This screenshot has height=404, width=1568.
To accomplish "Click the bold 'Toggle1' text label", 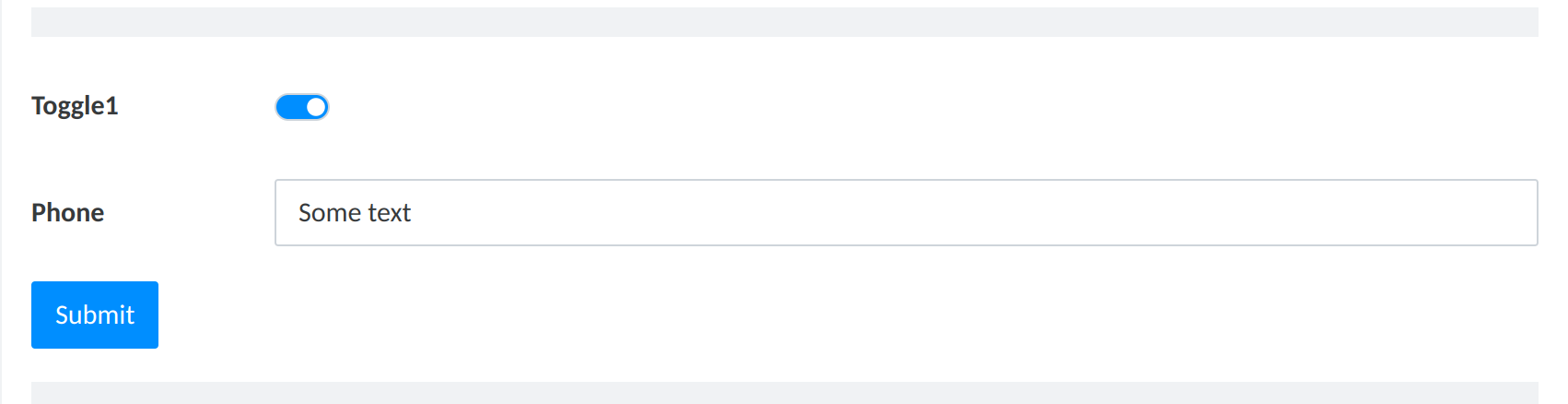I will 75,106.
